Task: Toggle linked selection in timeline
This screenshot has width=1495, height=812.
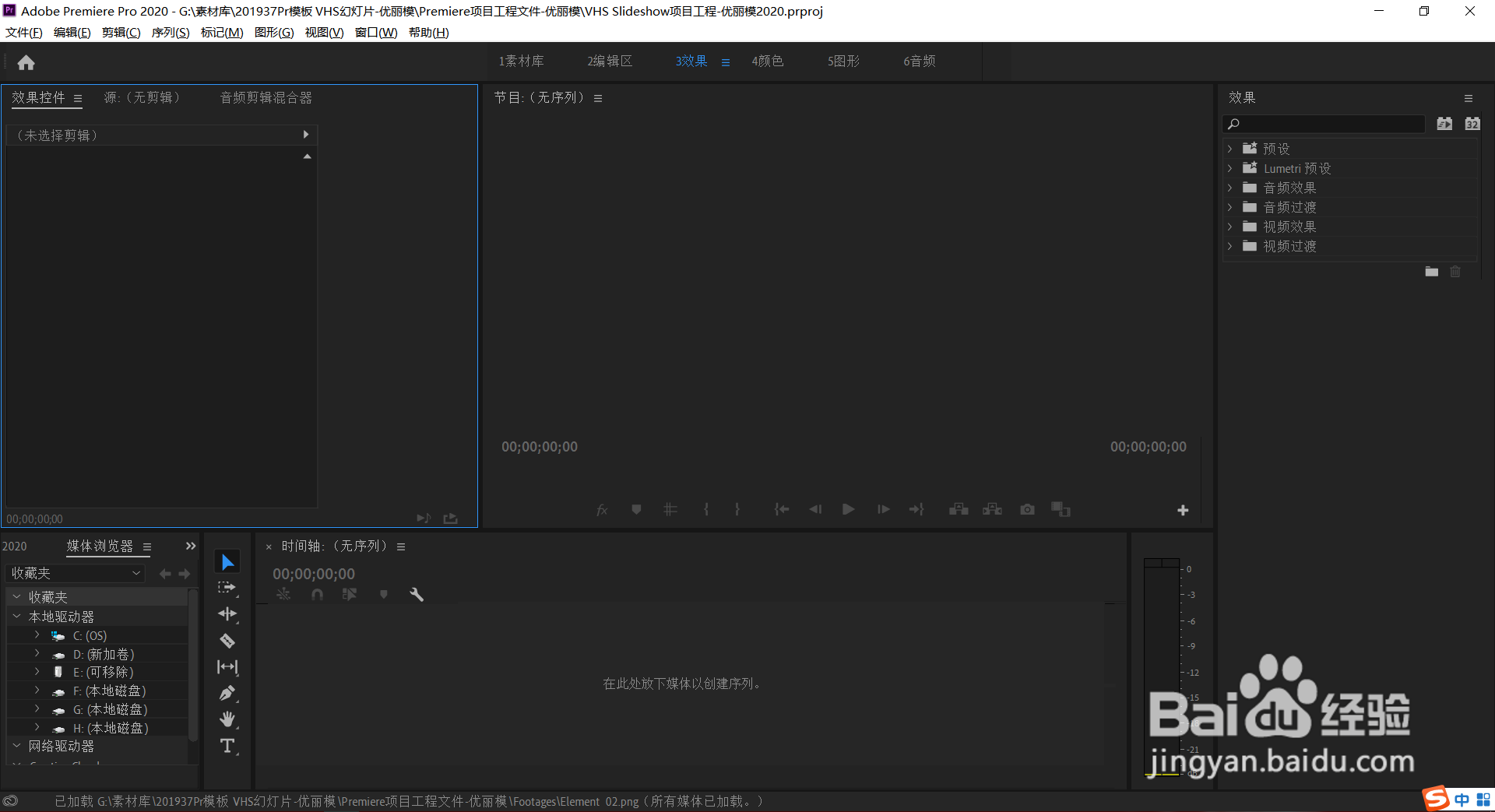Action: 350,595
